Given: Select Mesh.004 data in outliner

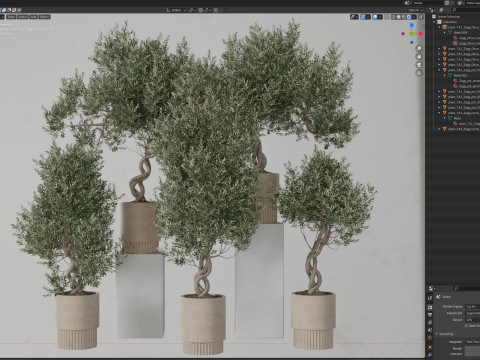Looking at the screenshot, I should [x=460, y=33].
